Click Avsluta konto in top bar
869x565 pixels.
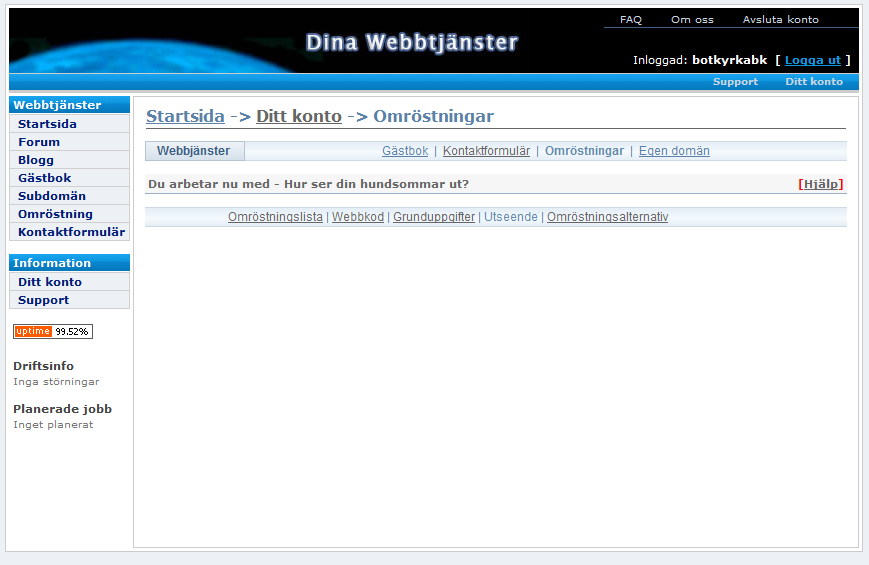780,19
